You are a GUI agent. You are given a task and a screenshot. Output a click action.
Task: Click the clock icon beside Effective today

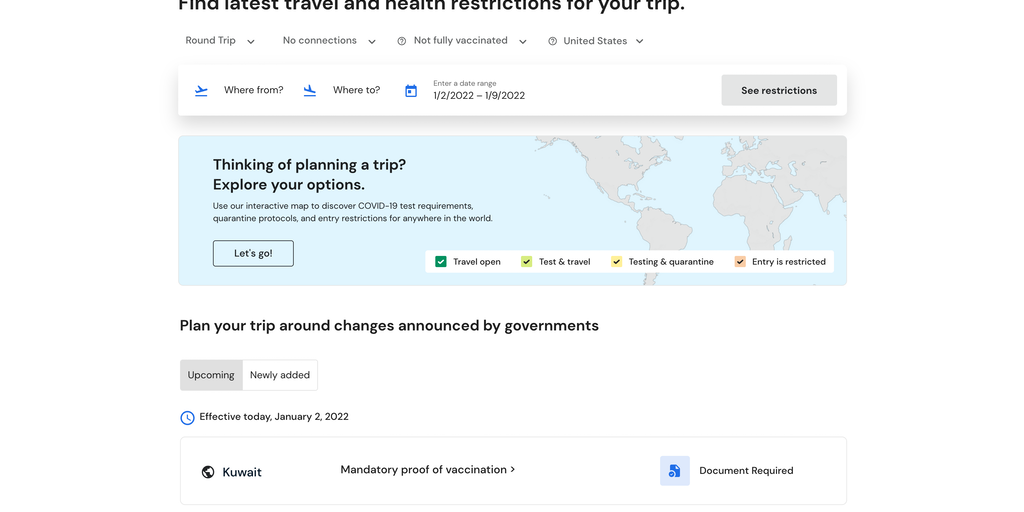point(187,418)
